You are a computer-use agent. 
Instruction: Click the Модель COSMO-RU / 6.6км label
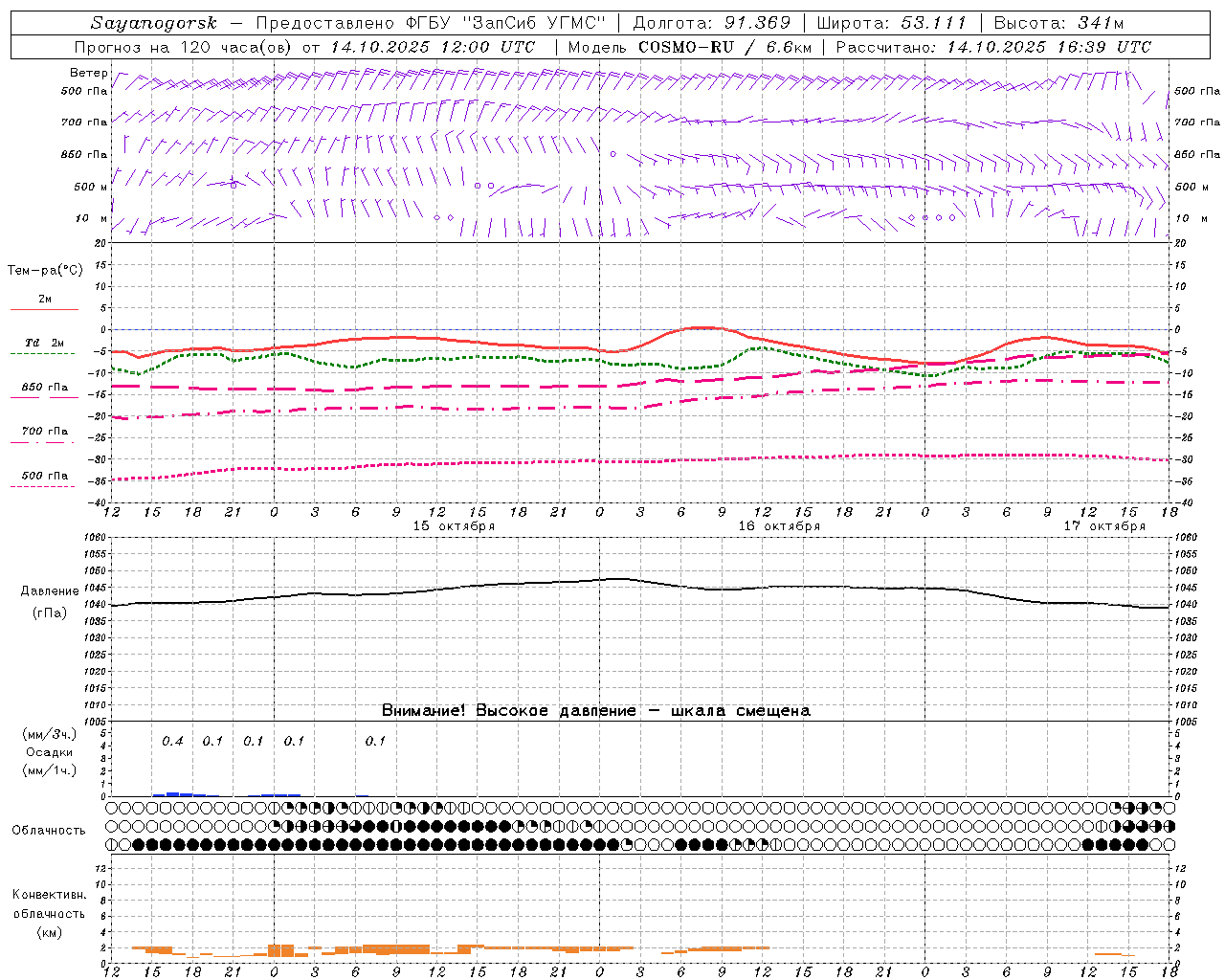click(689, 47)
